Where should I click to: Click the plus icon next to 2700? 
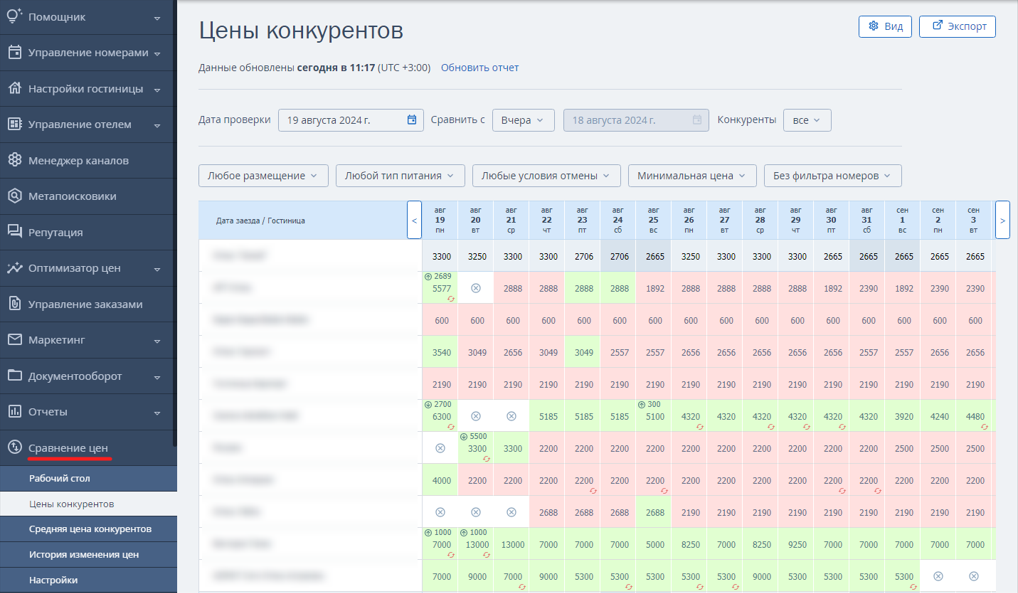428,405
